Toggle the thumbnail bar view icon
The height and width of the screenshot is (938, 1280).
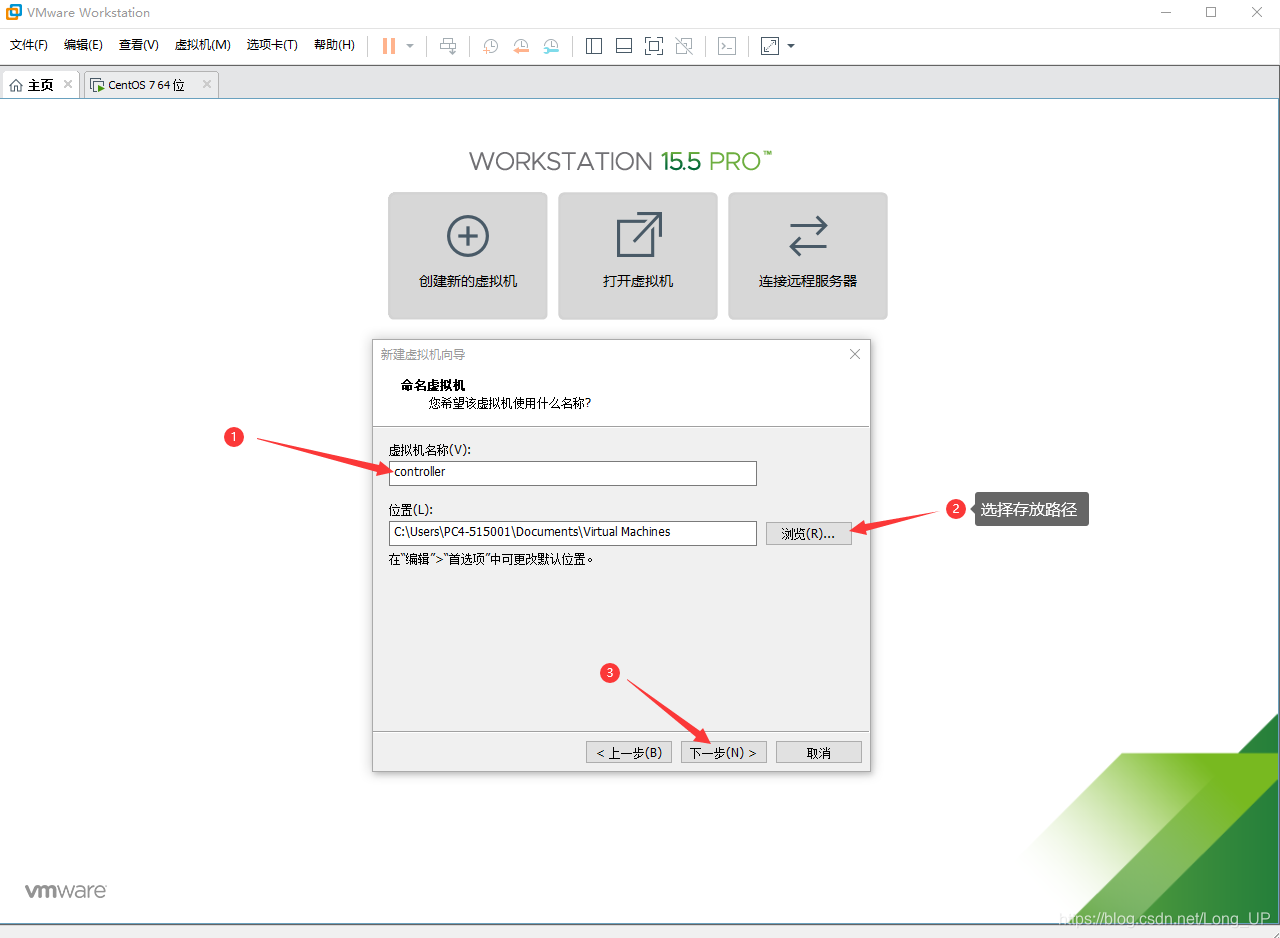(x=624, y=46)
